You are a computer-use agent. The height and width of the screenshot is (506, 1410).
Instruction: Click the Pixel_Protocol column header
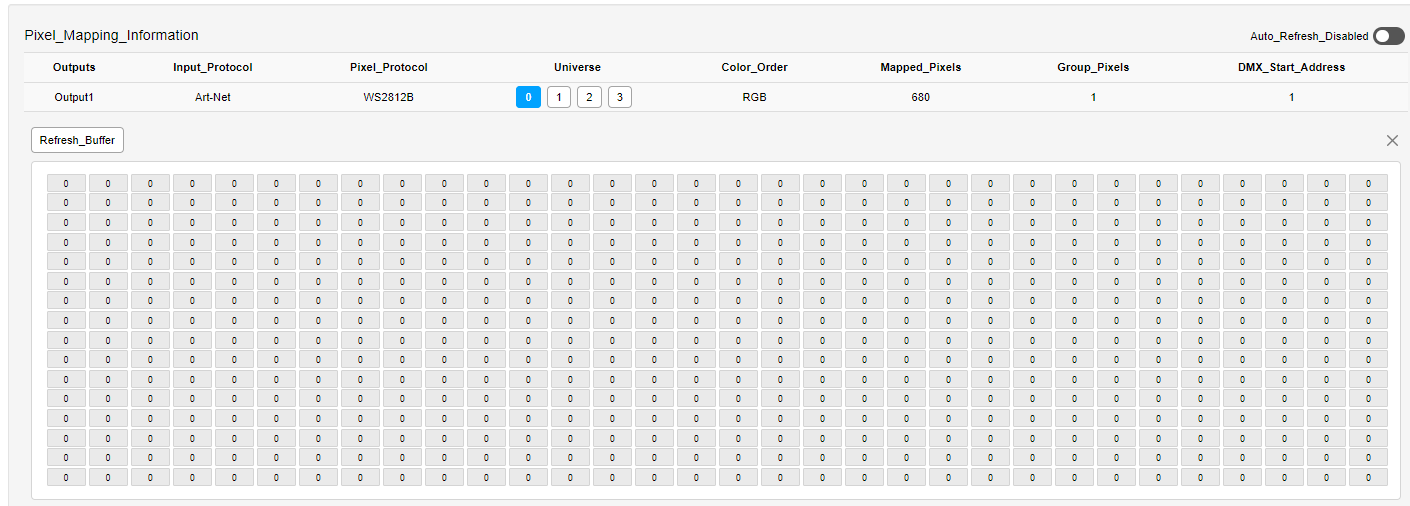389,67
